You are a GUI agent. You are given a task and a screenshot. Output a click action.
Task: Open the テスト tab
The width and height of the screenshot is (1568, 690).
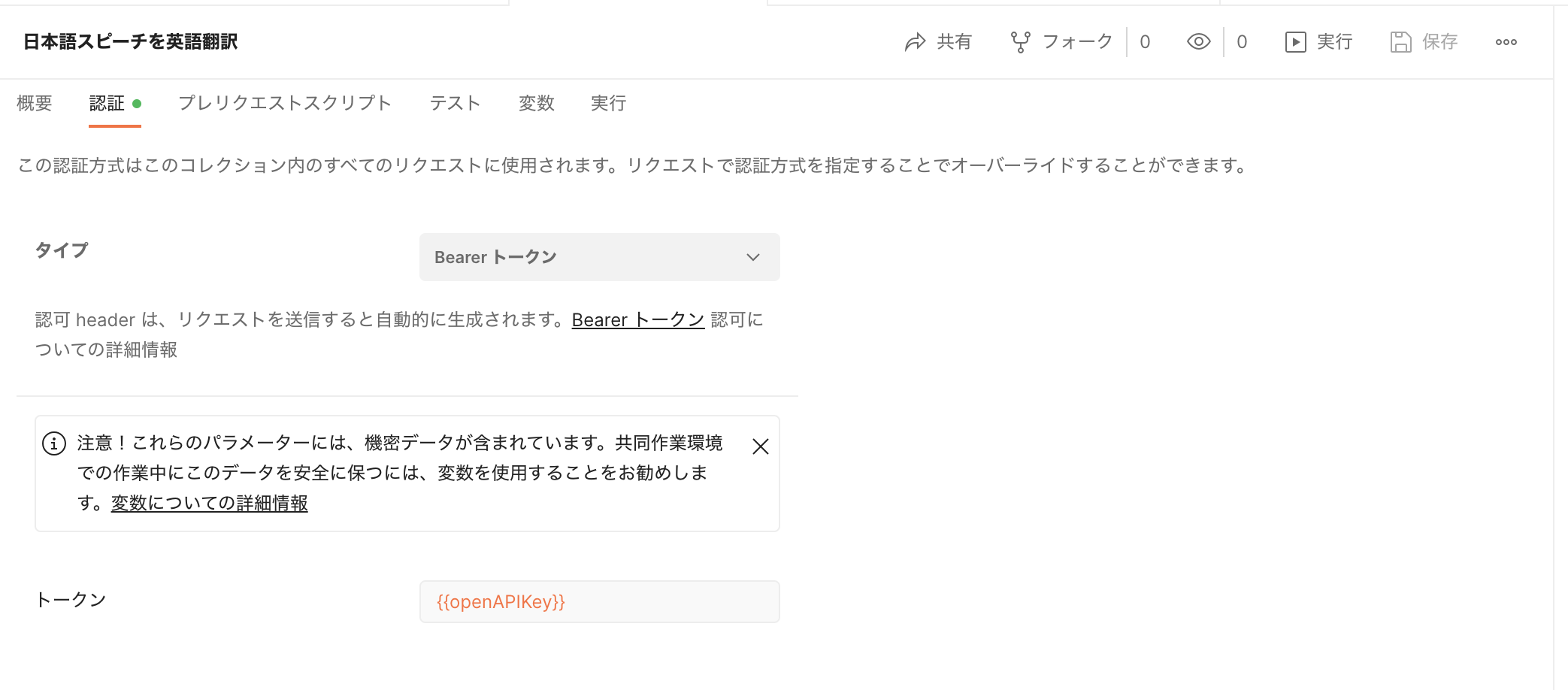pos(455,103)
